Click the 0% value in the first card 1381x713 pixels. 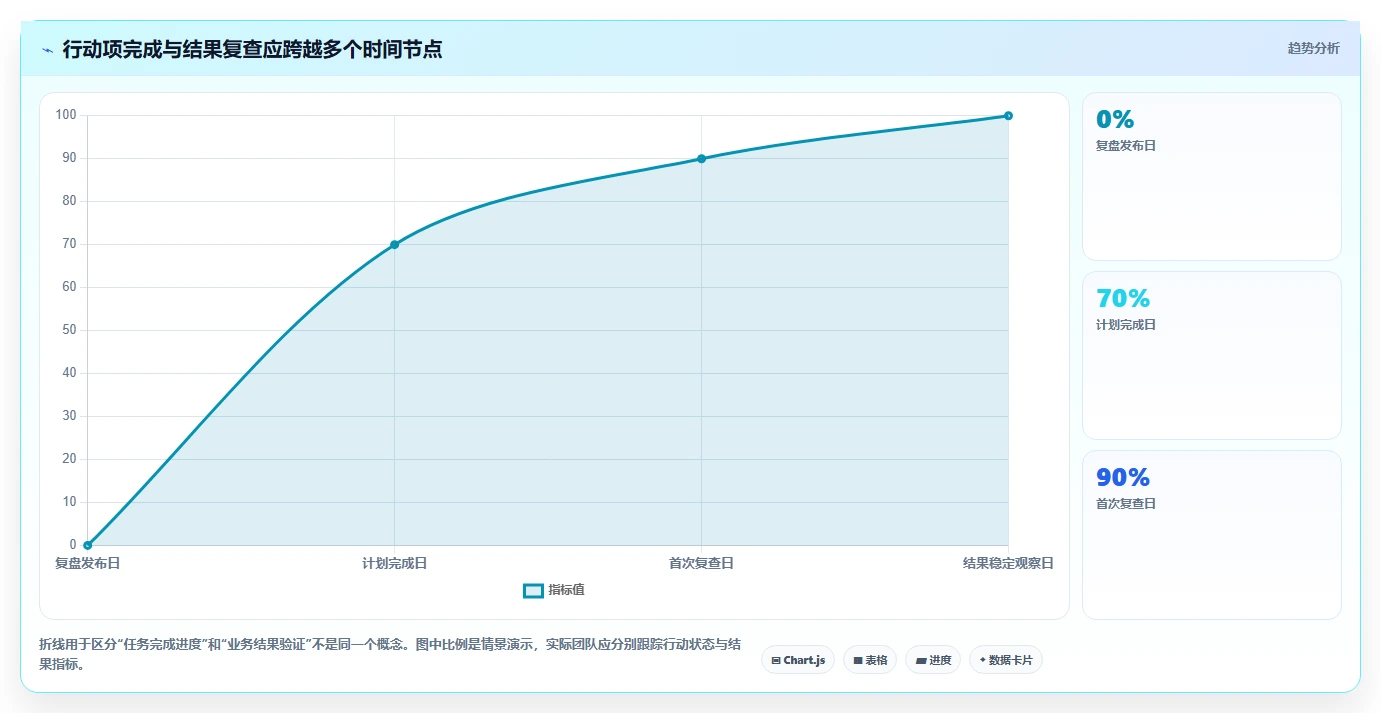(x=1115, y=120)
